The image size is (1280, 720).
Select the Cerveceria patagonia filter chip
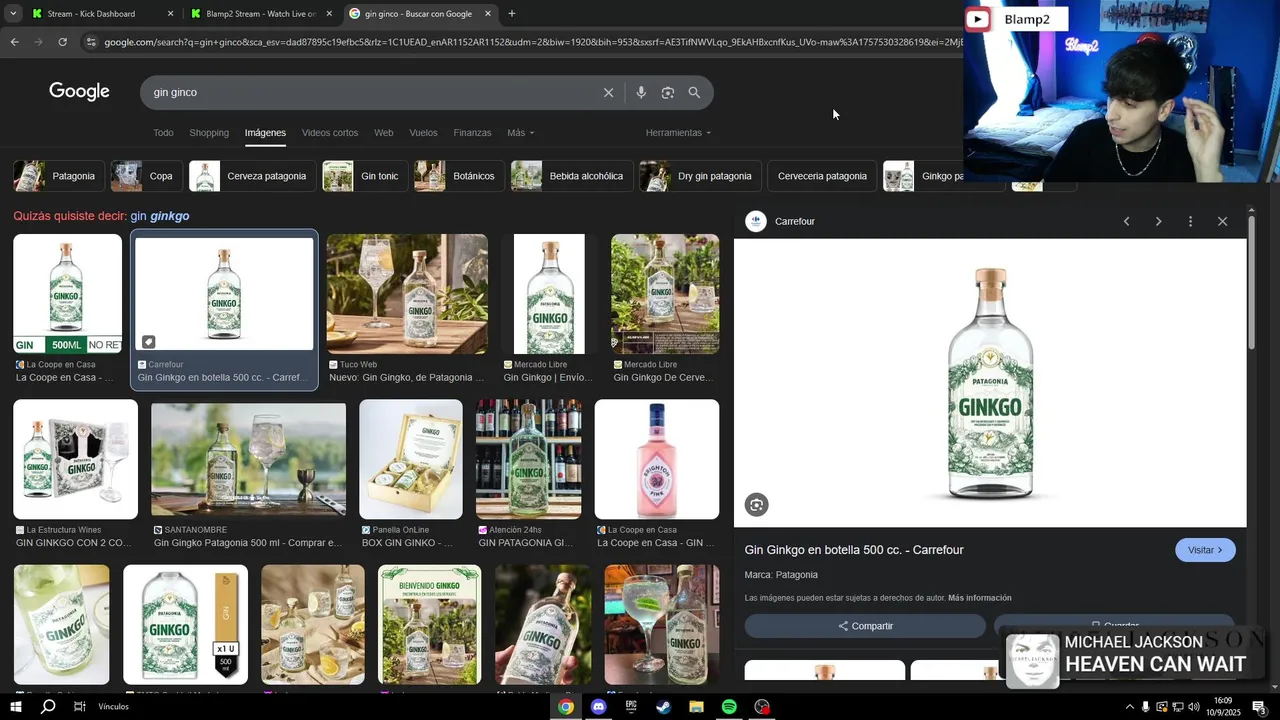(822, 176)
